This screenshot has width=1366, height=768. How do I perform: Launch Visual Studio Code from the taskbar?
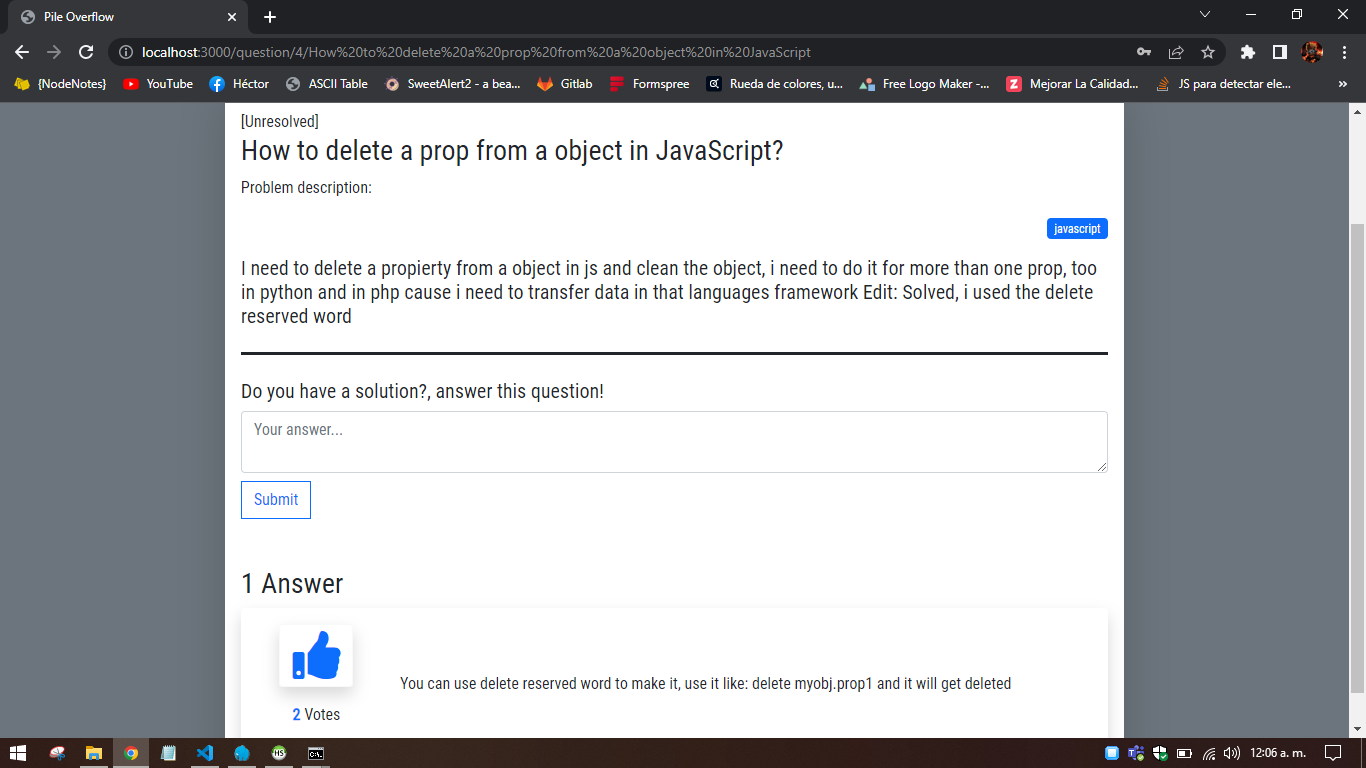pyautogui.click(x=205, y=753)
